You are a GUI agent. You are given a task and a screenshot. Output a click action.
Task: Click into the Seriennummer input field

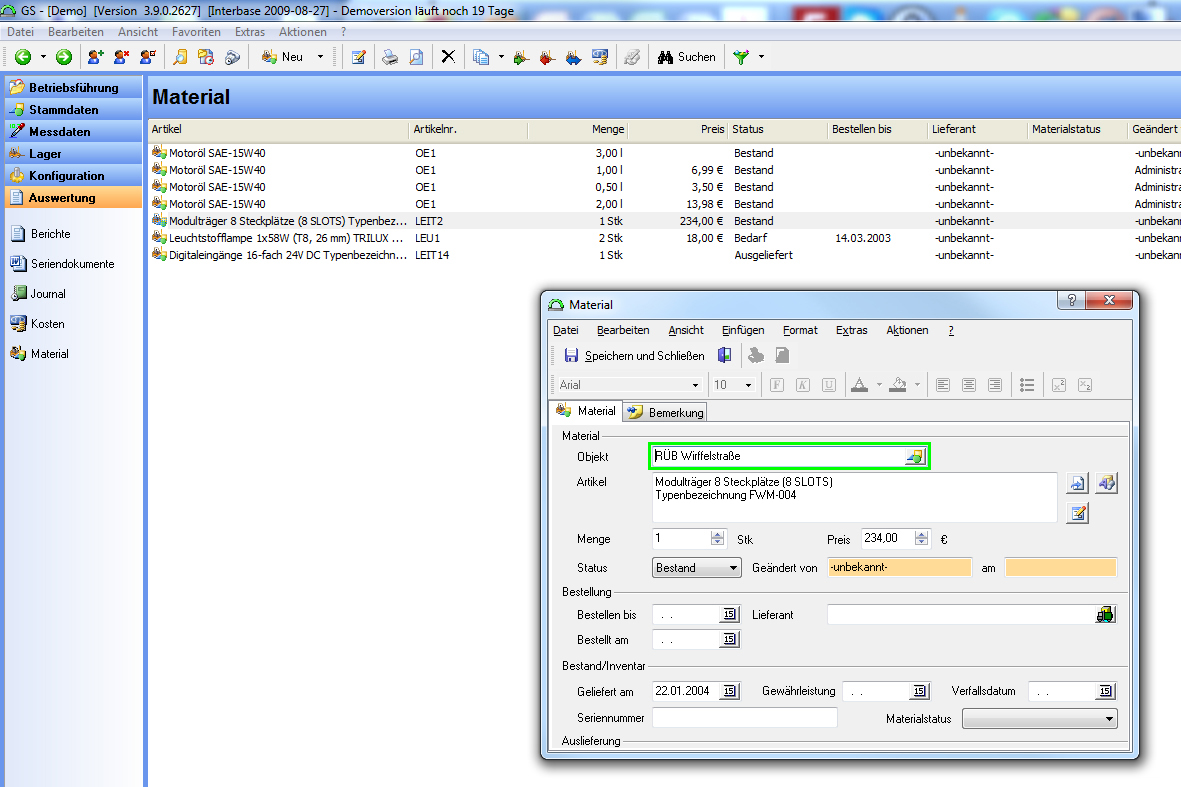(x=744, y=718)
